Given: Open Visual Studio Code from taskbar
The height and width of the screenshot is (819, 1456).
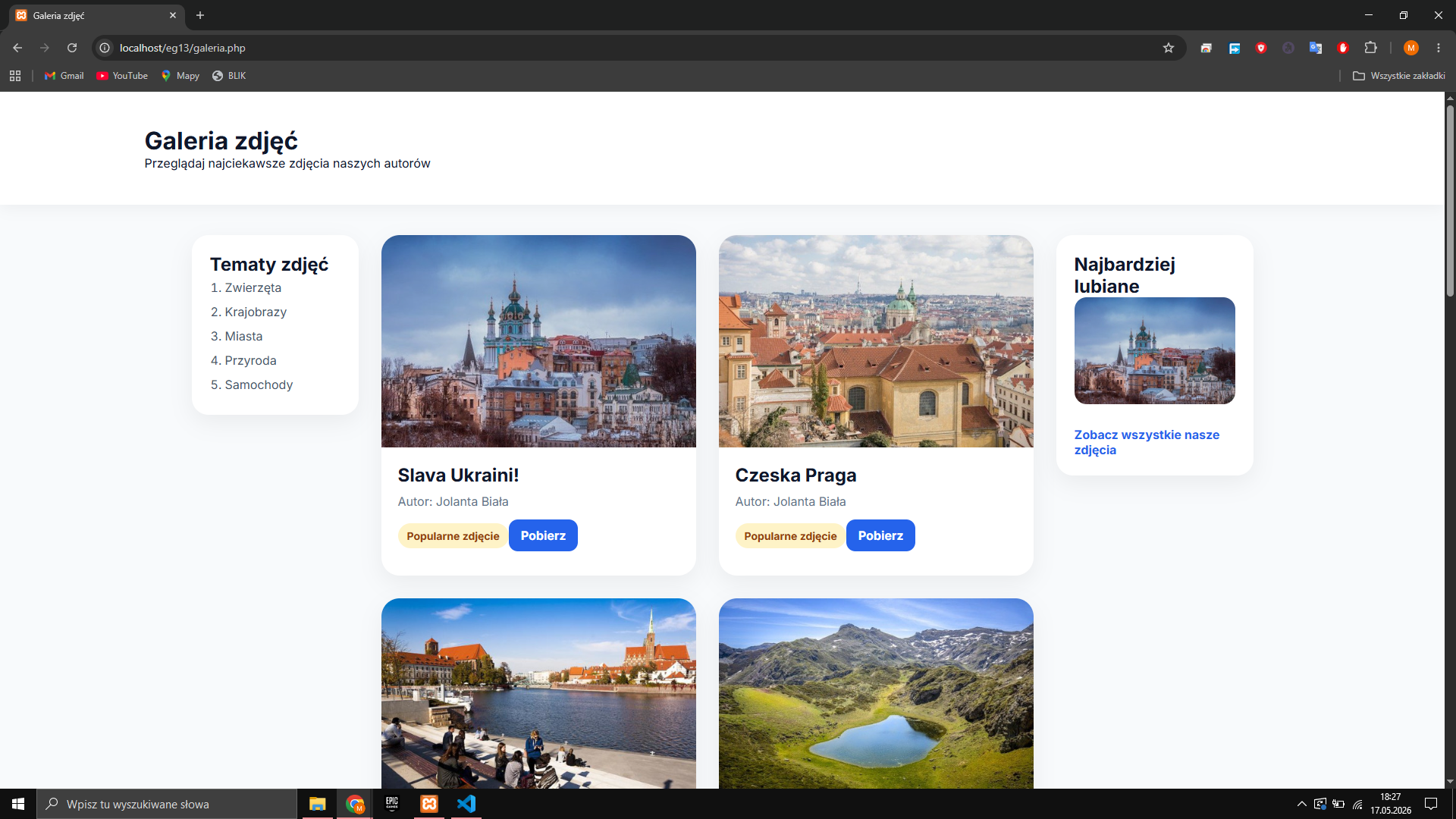Looking at the screenshot, I should 466,804.
